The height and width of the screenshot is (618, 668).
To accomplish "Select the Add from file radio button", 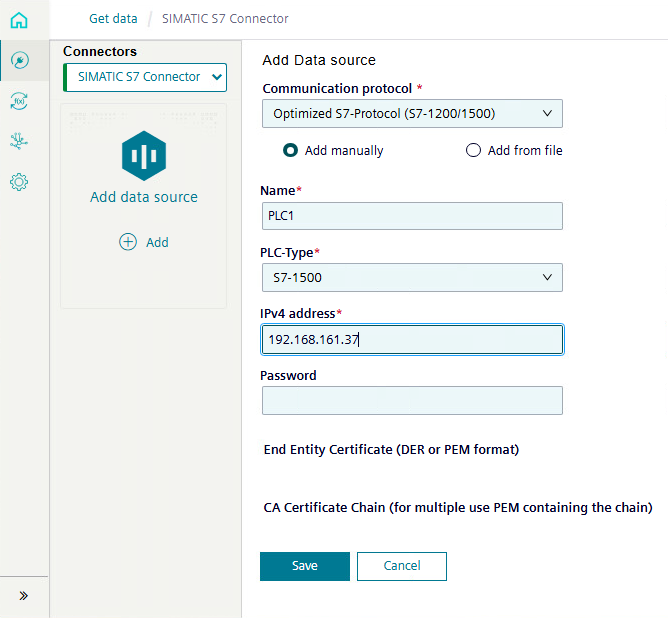I will 473,150.
